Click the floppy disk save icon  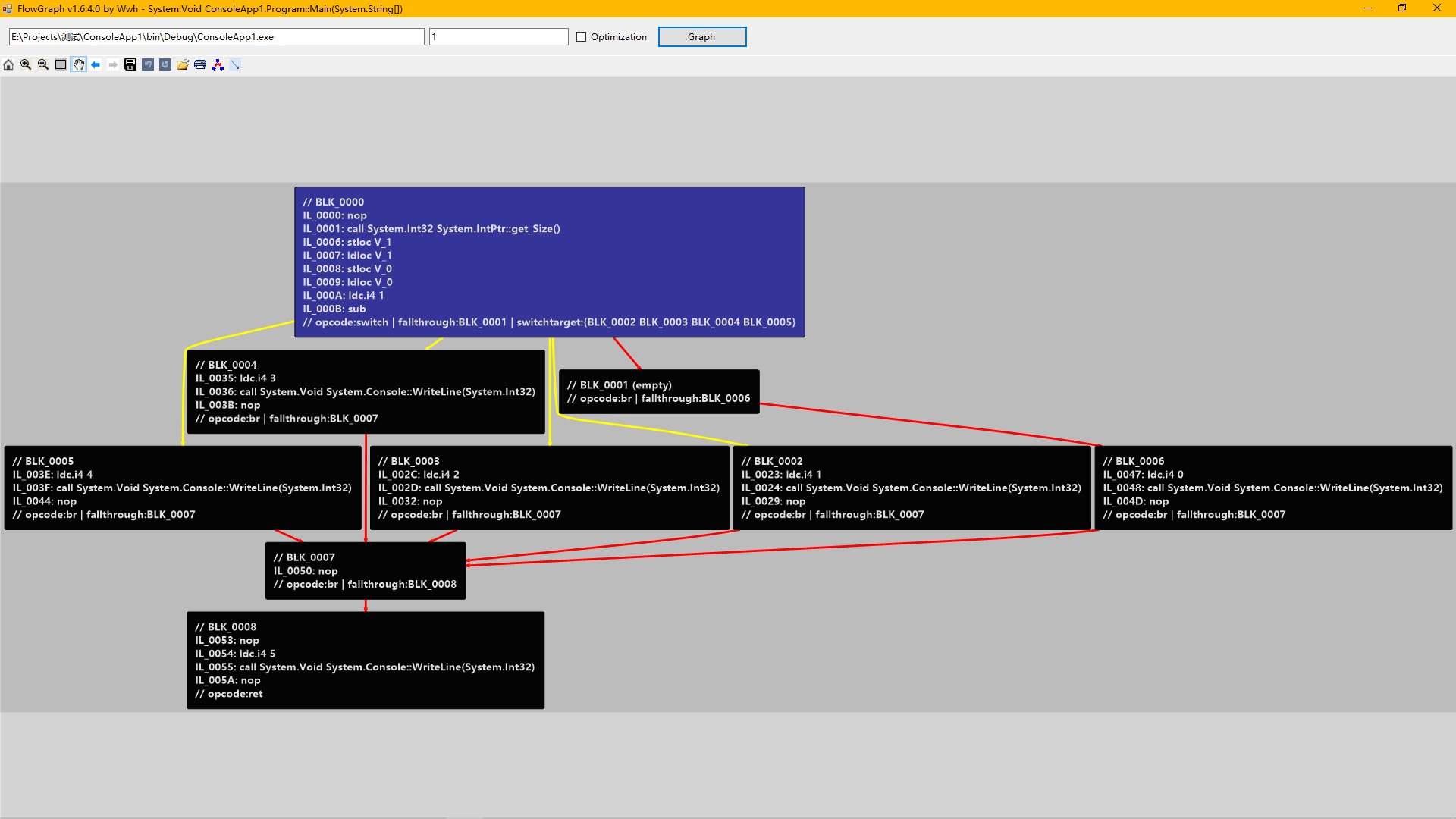[x=130, y=65]
